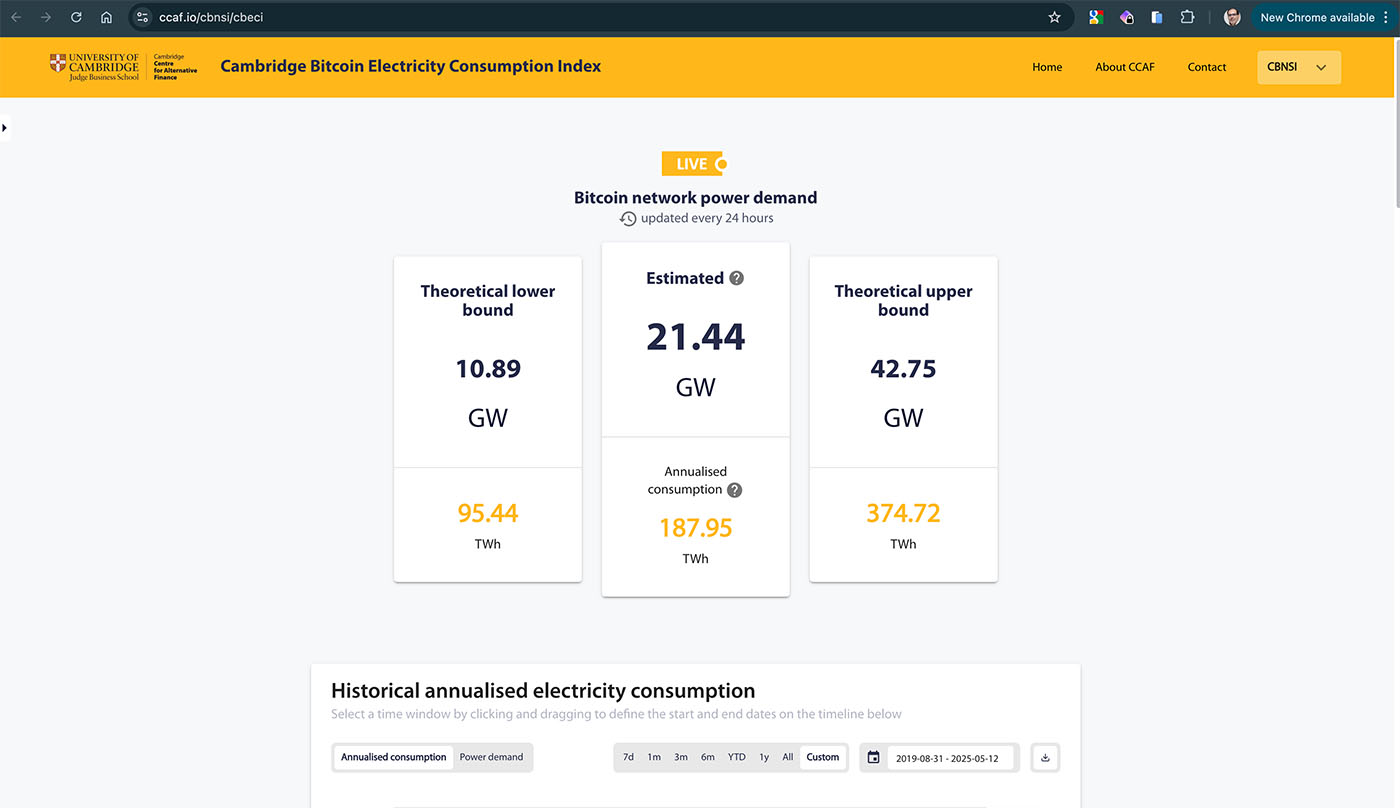The width and height of the screenshot is (1400, 808).
Task: Go back to the previous page
Action: point(16,17)
